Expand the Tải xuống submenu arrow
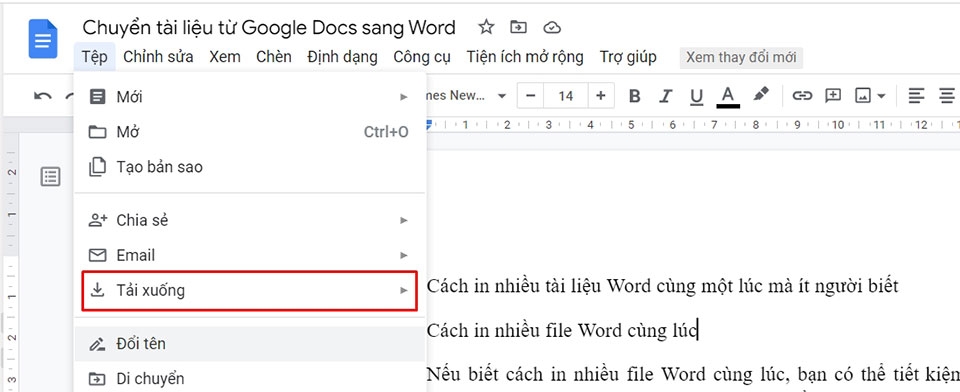960x392 pixels. point(403,290)
